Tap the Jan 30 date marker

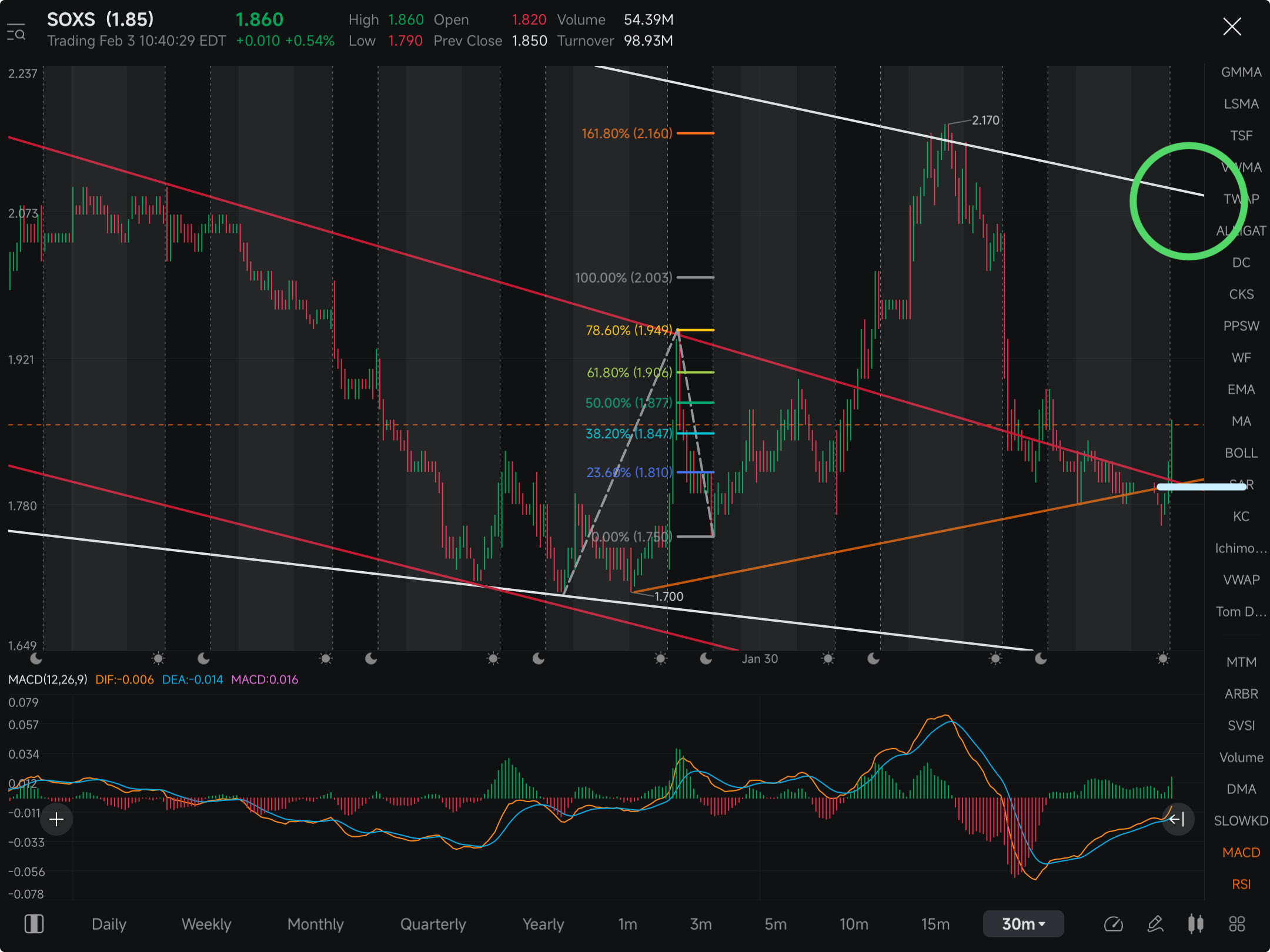pyautogui.click(x=760, y=659)
